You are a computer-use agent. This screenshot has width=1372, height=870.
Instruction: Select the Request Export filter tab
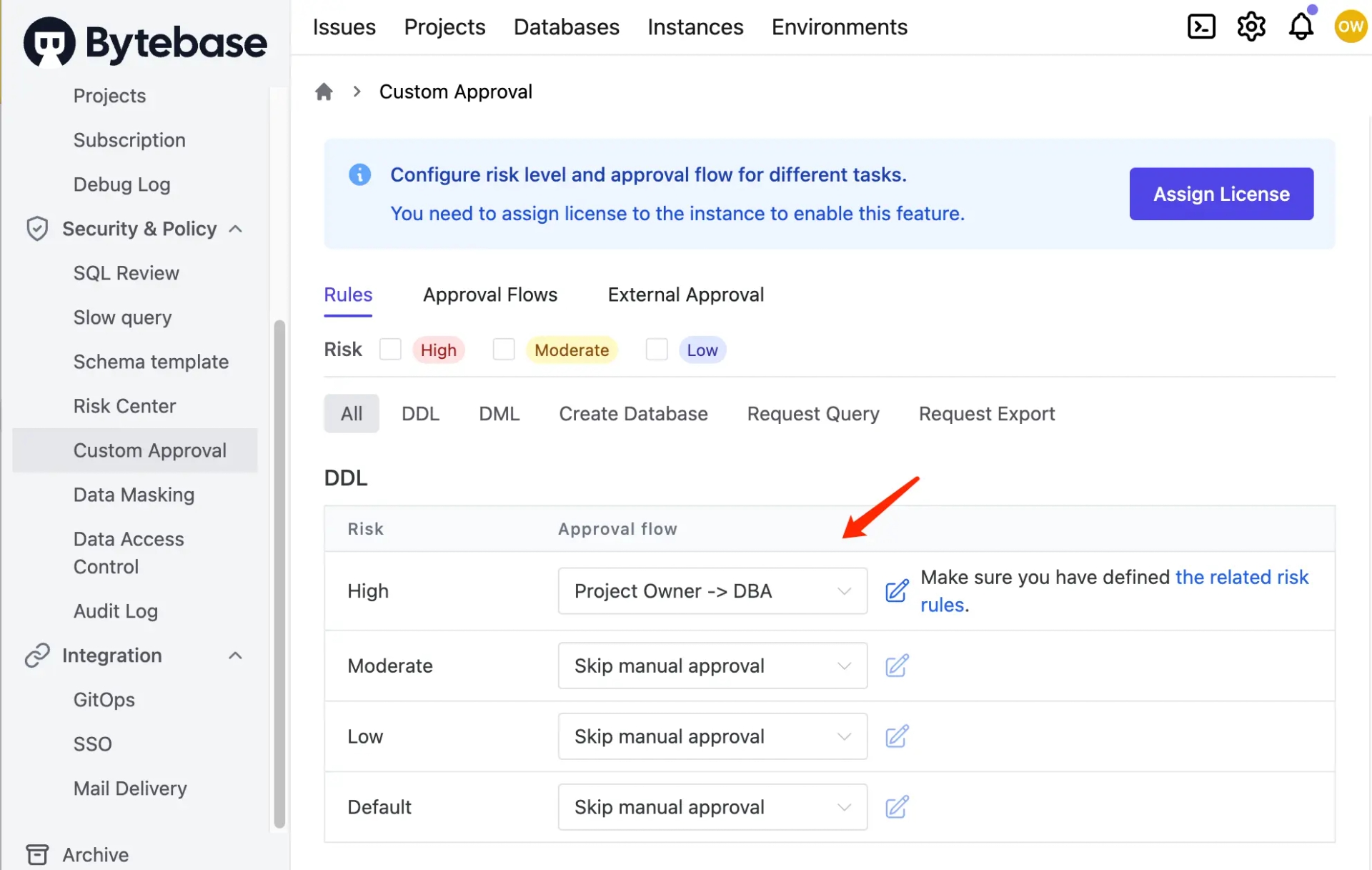987,413
